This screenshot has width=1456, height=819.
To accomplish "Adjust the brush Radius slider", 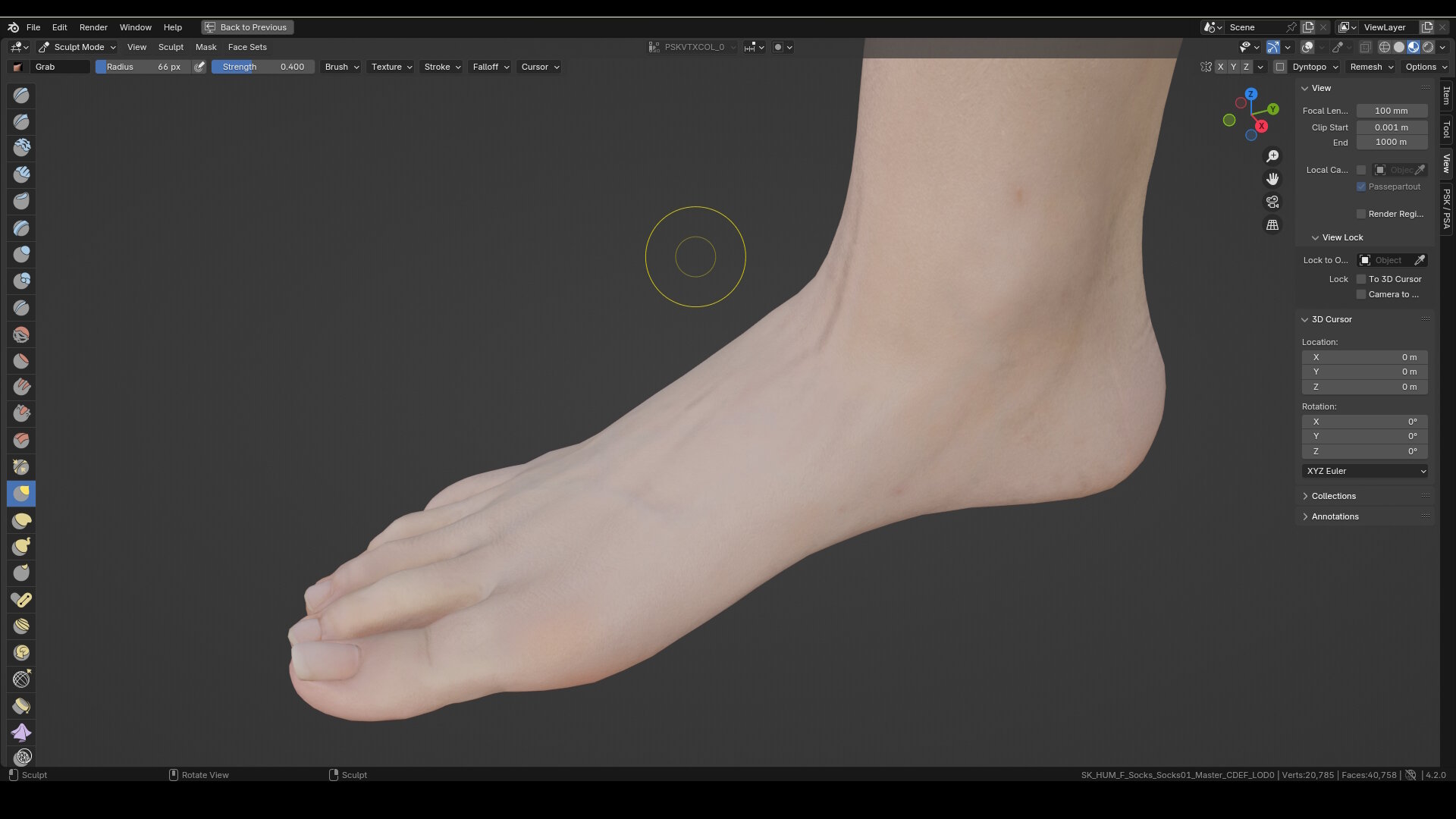I will pyautogui.click(x=143, y=67).
